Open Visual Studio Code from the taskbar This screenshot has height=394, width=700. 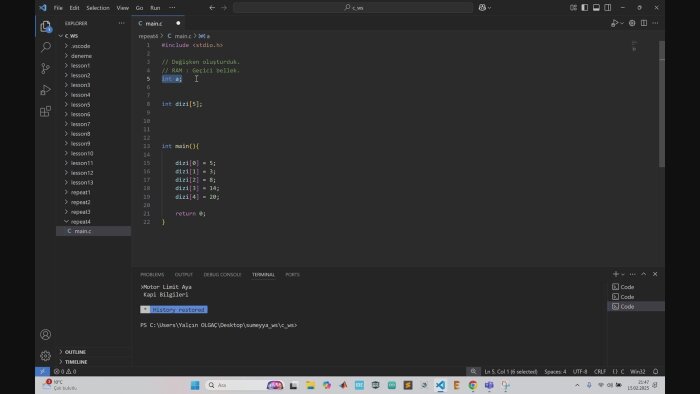tap(440, 385)
